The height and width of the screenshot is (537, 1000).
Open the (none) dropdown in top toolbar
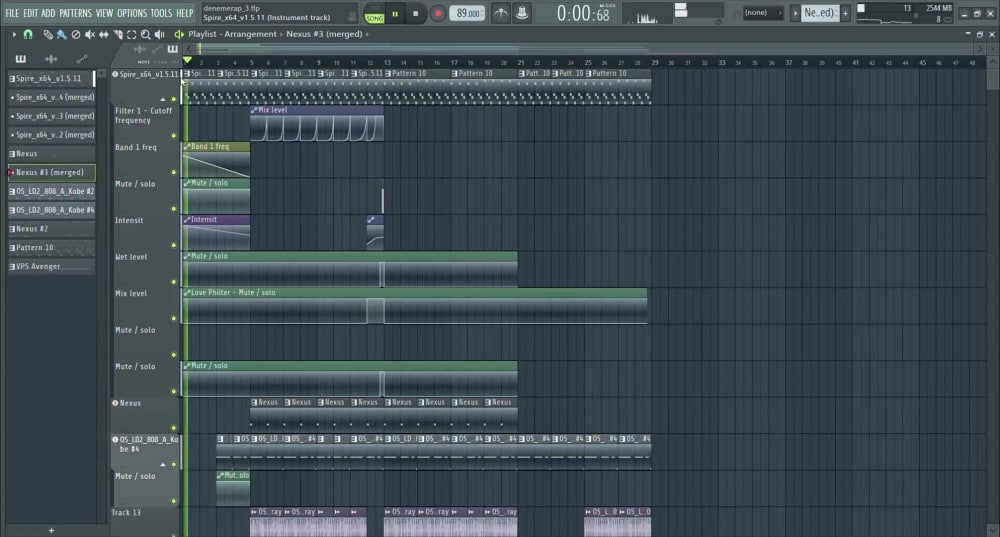tap(761, 13)
